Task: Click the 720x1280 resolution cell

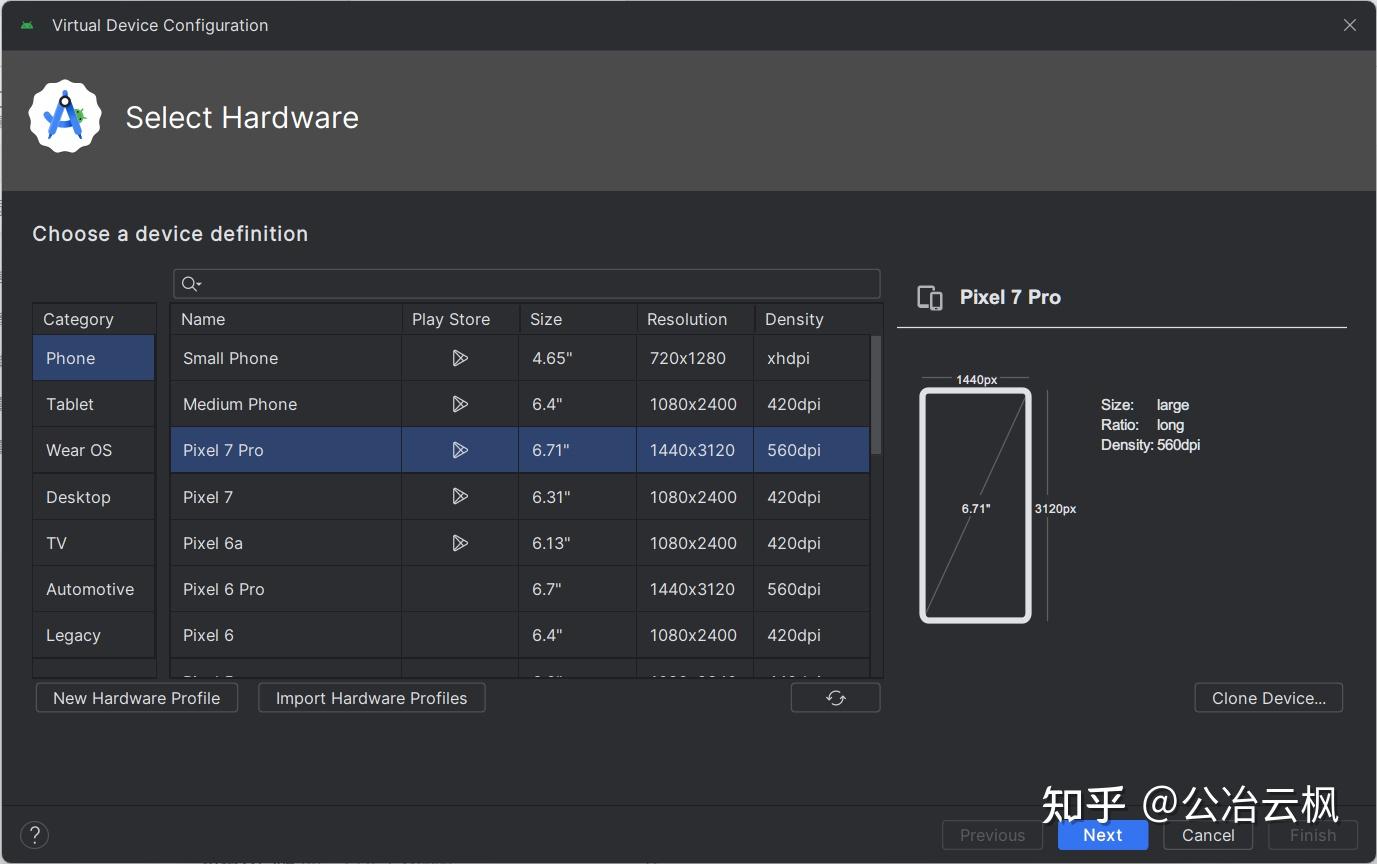Action: point(695,358)
